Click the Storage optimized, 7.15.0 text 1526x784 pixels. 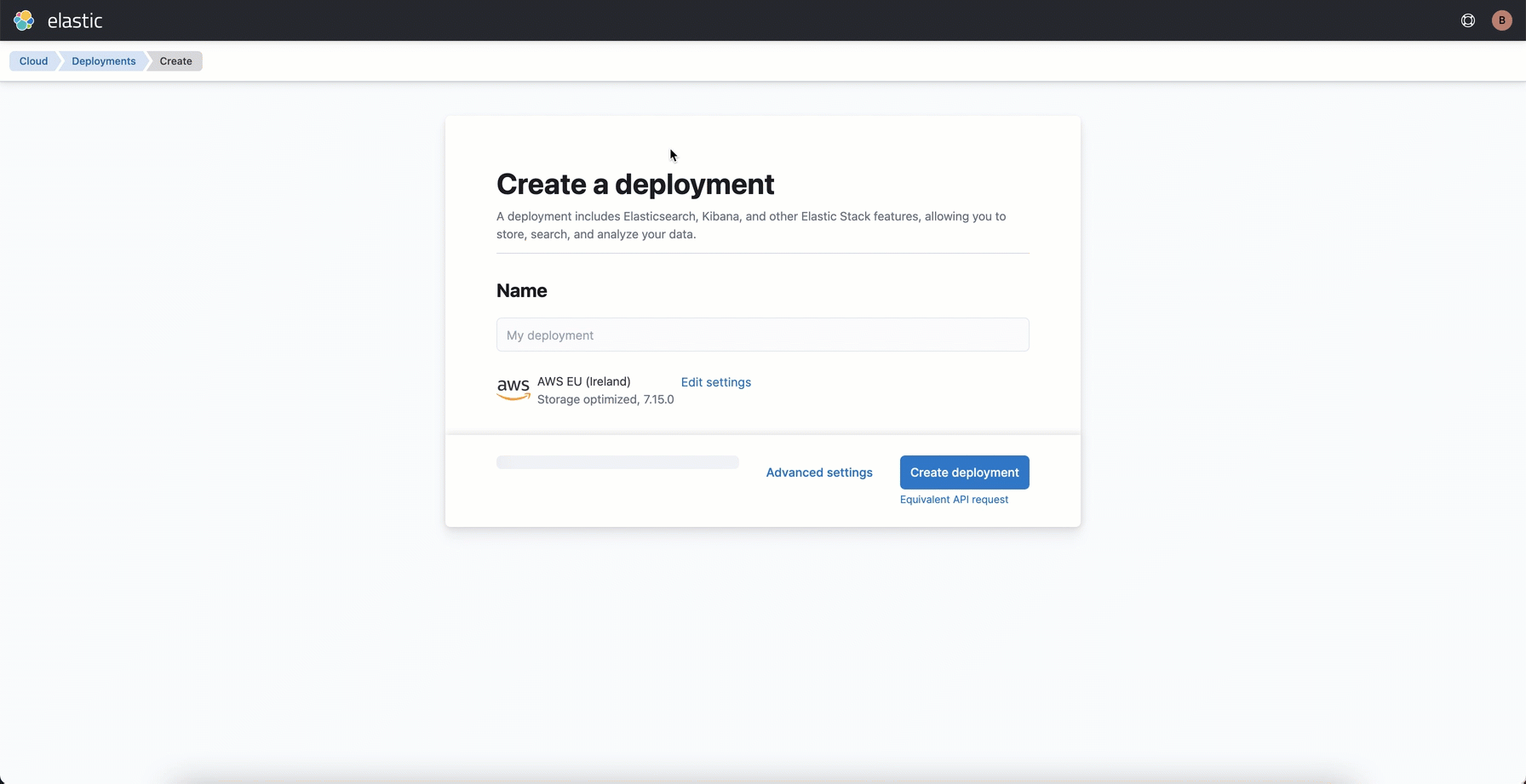coord(605,399)
